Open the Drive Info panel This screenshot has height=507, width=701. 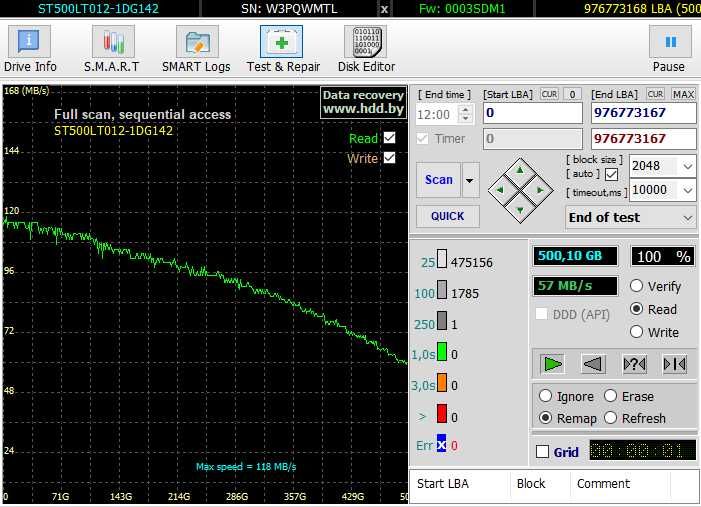tap(30, 49)
